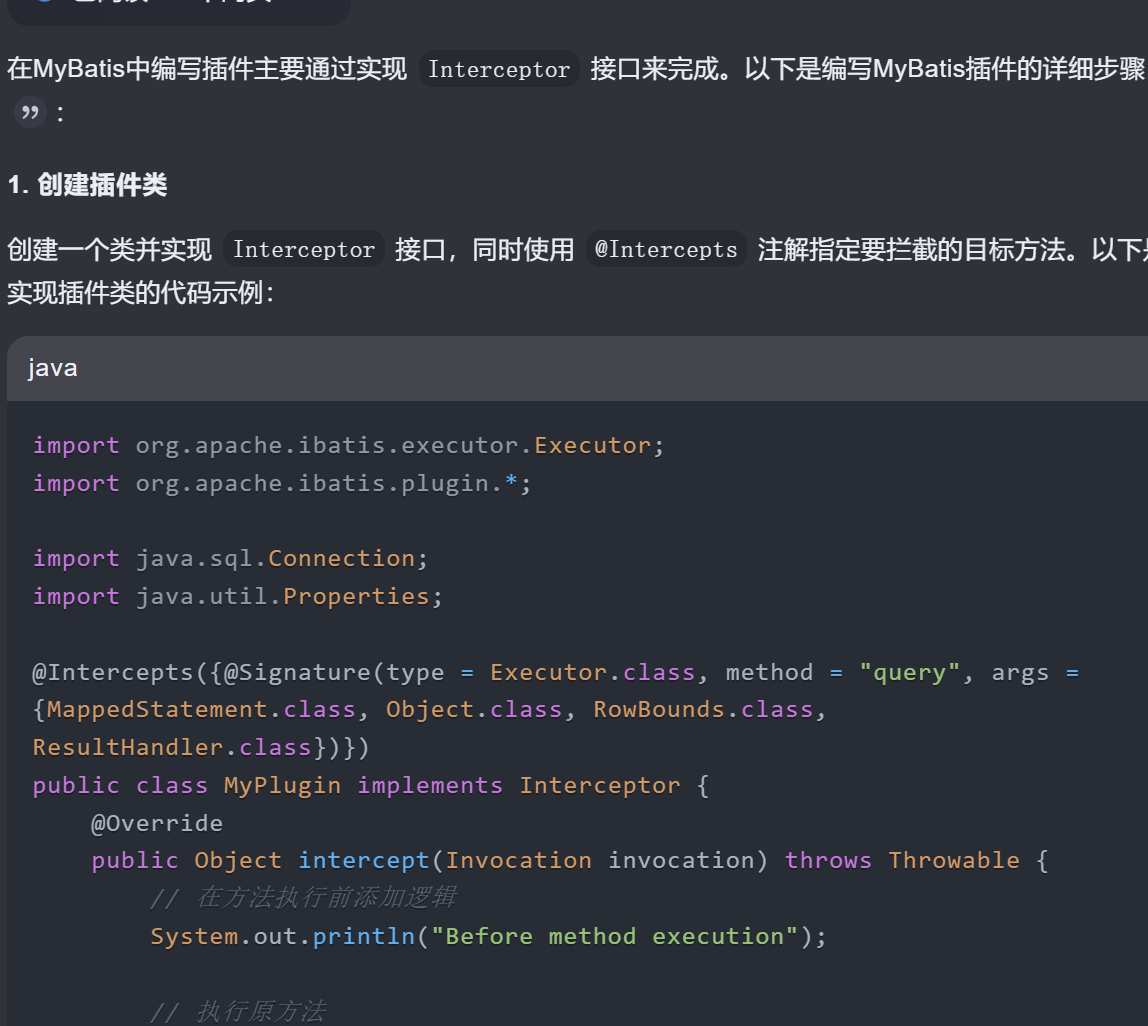Click the org.apache.ibatis.plugin.* import line
The image size is (1148, 1026).
click(x=282, y=483)
